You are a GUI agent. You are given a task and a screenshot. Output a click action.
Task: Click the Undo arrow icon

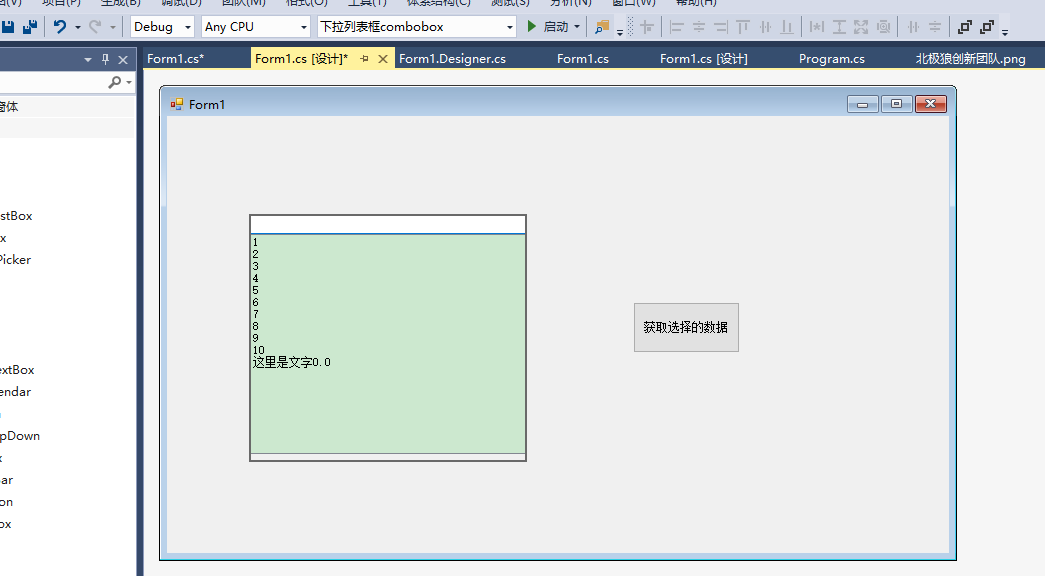pos(61,28)
